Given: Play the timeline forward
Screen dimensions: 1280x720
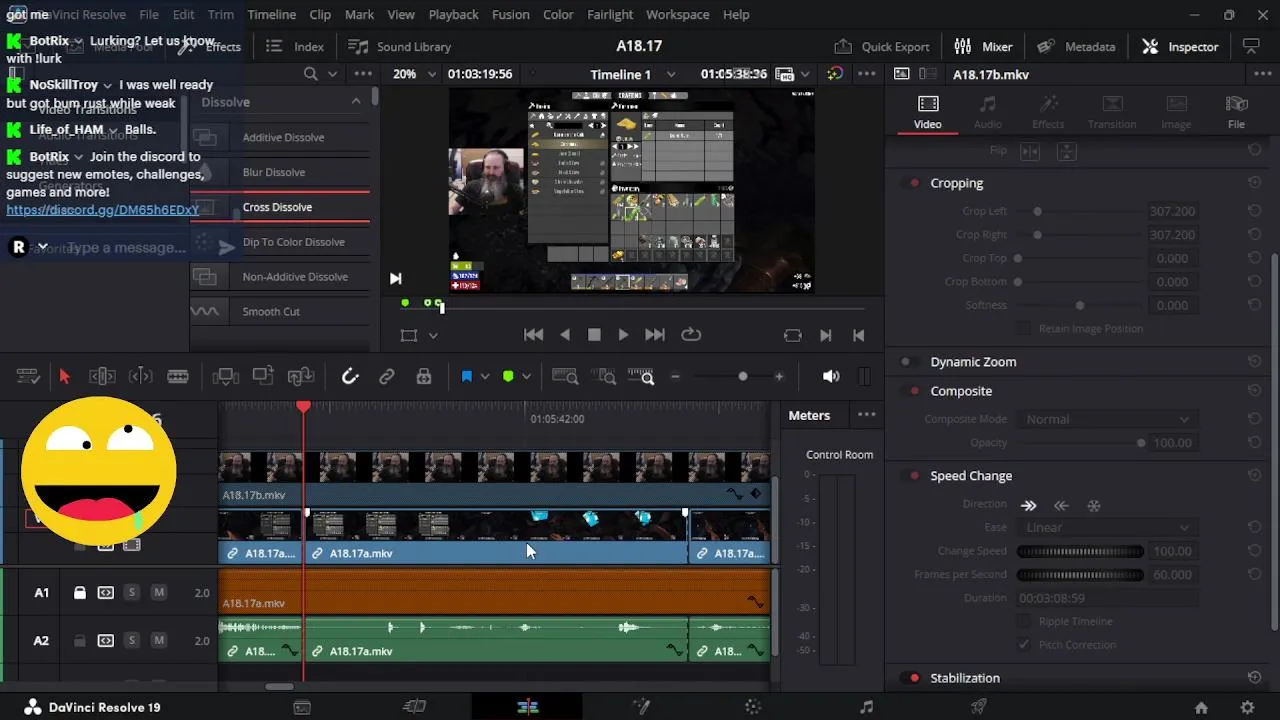Looking at the screenshot, I should pos(623,335).
